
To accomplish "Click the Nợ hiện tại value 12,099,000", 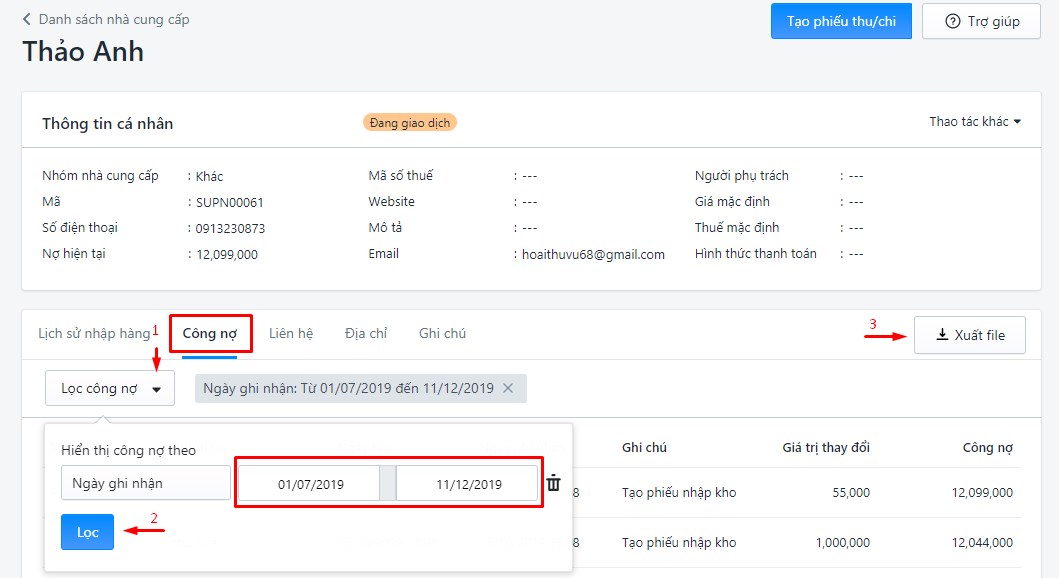I will click(227, 255).
